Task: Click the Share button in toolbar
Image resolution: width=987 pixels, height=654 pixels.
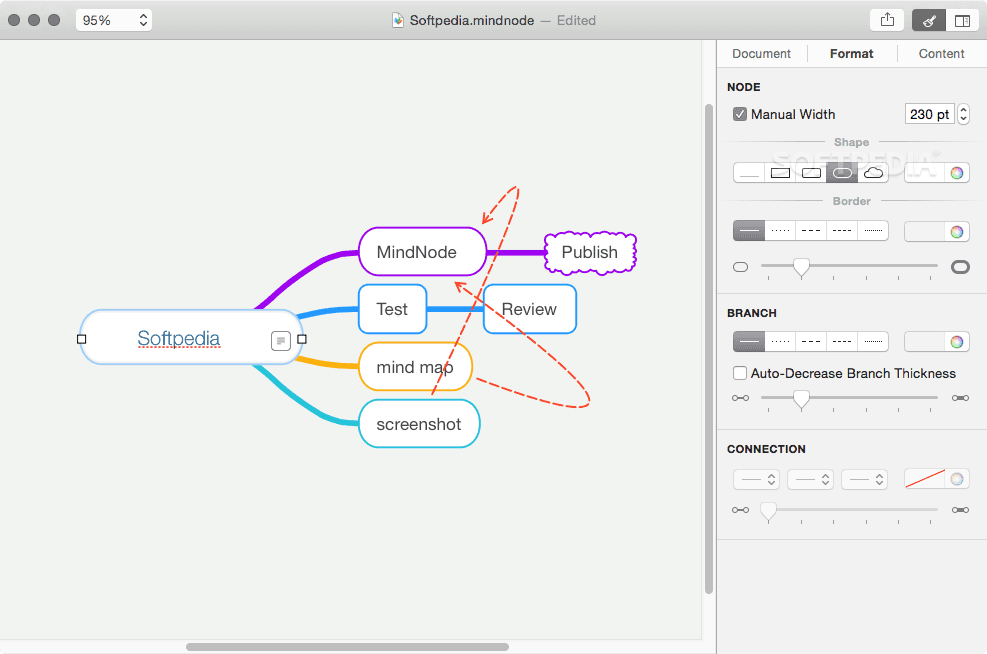Action: point(886,20)
